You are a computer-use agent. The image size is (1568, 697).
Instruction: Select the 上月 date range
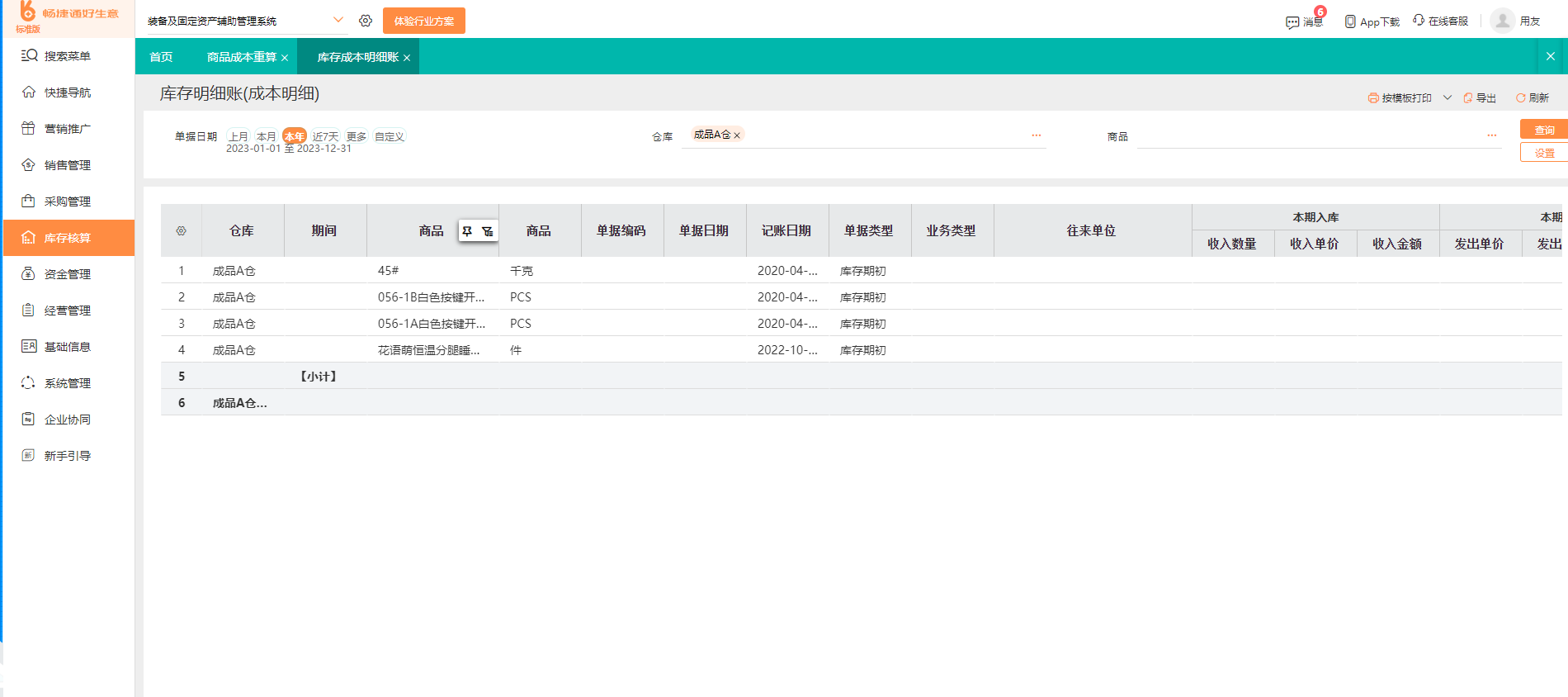[x=238, y=136]
